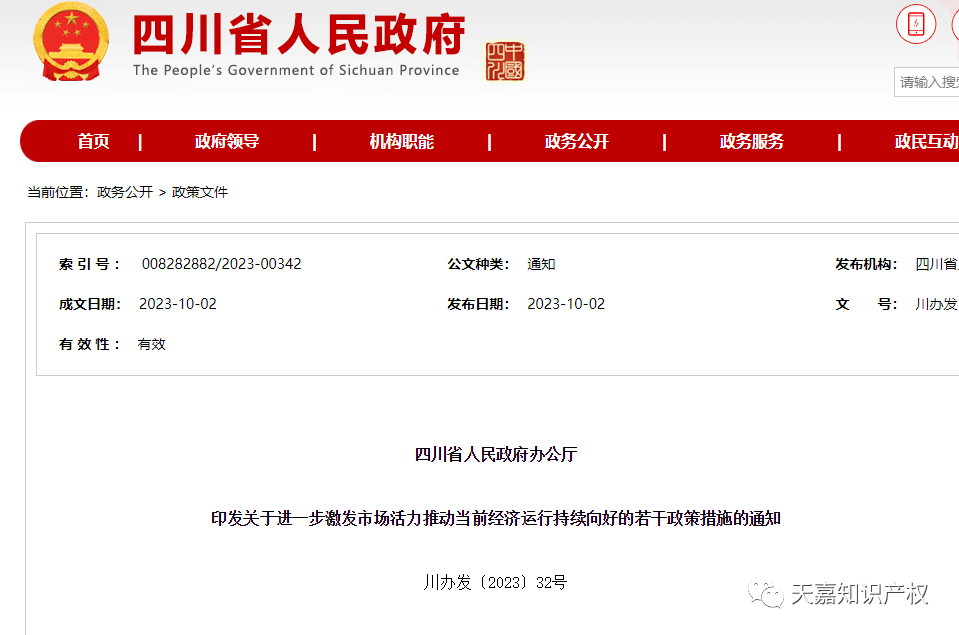
Task: Open the 首页 homepage menu
Action: click(93, 141)
